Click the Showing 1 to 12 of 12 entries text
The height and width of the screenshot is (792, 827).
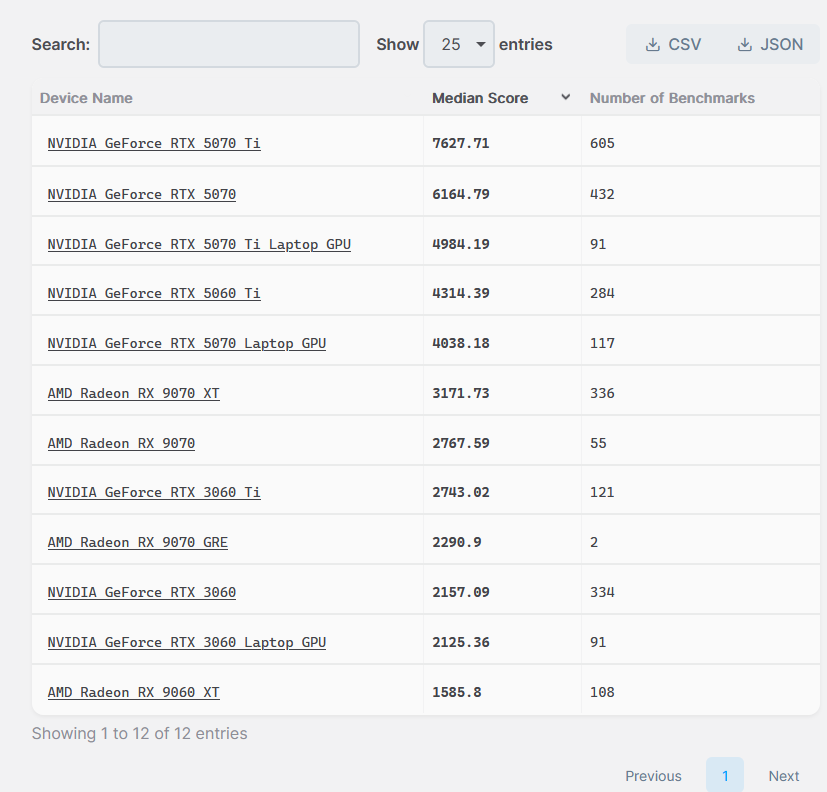tap(139, 733)
